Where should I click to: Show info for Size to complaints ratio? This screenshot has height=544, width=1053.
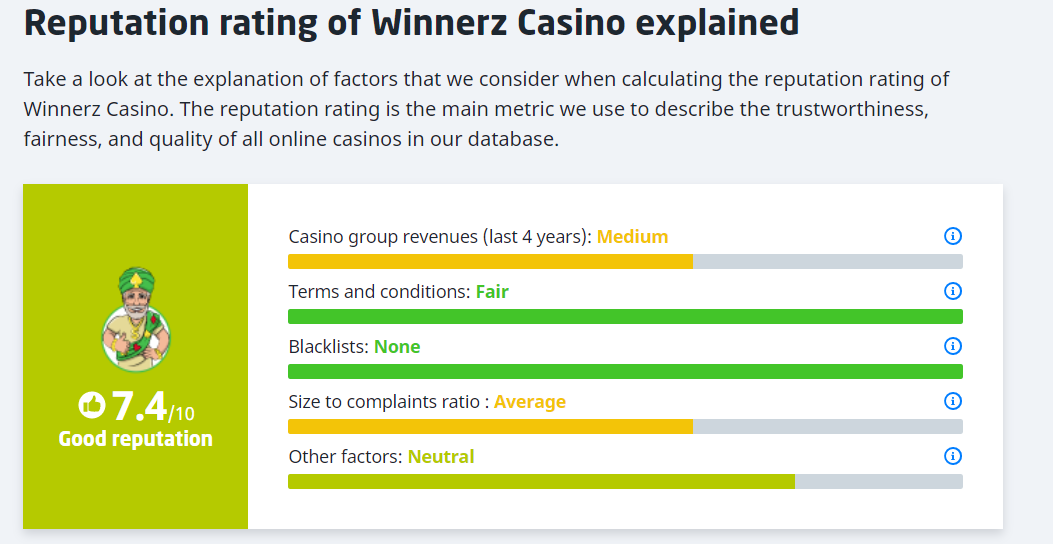[x=952, y=401]
